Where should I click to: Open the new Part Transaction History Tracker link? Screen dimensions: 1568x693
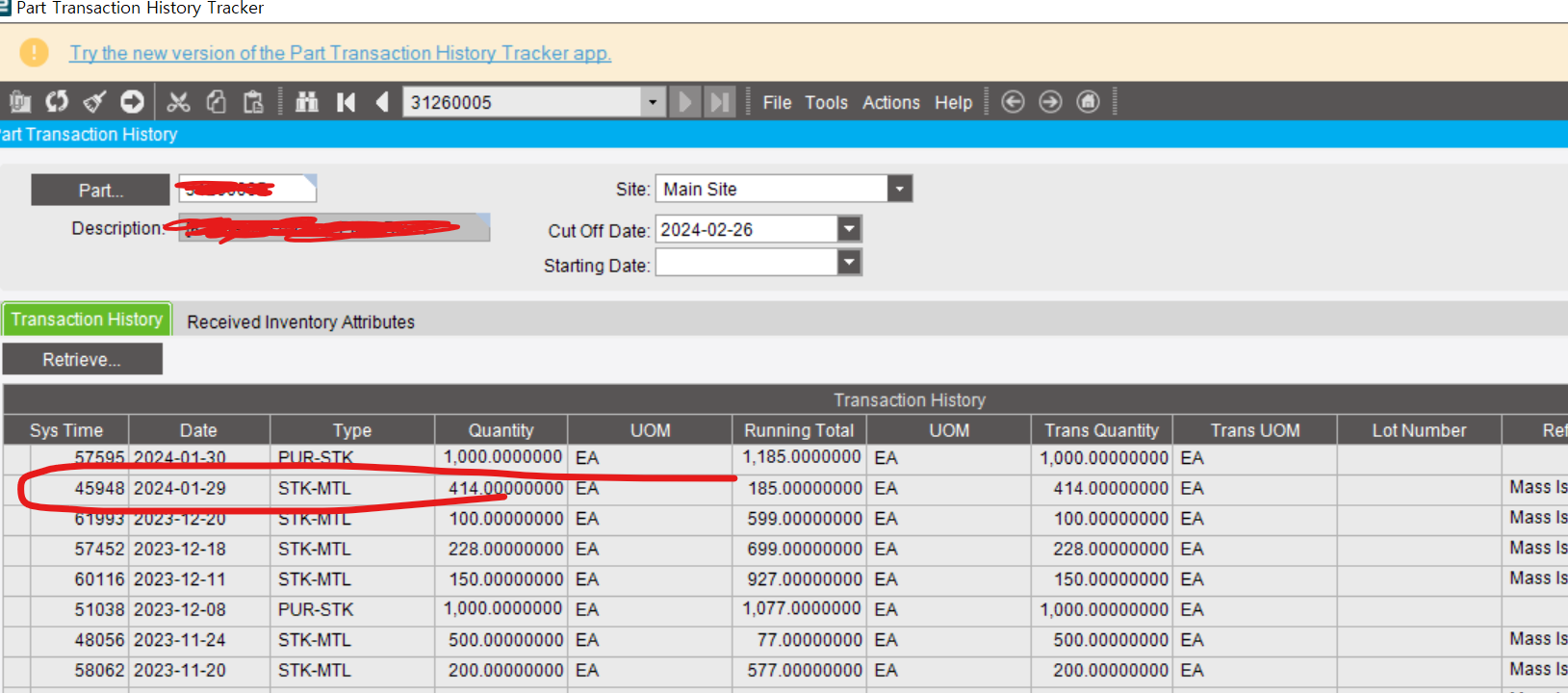tap(340, 53)
